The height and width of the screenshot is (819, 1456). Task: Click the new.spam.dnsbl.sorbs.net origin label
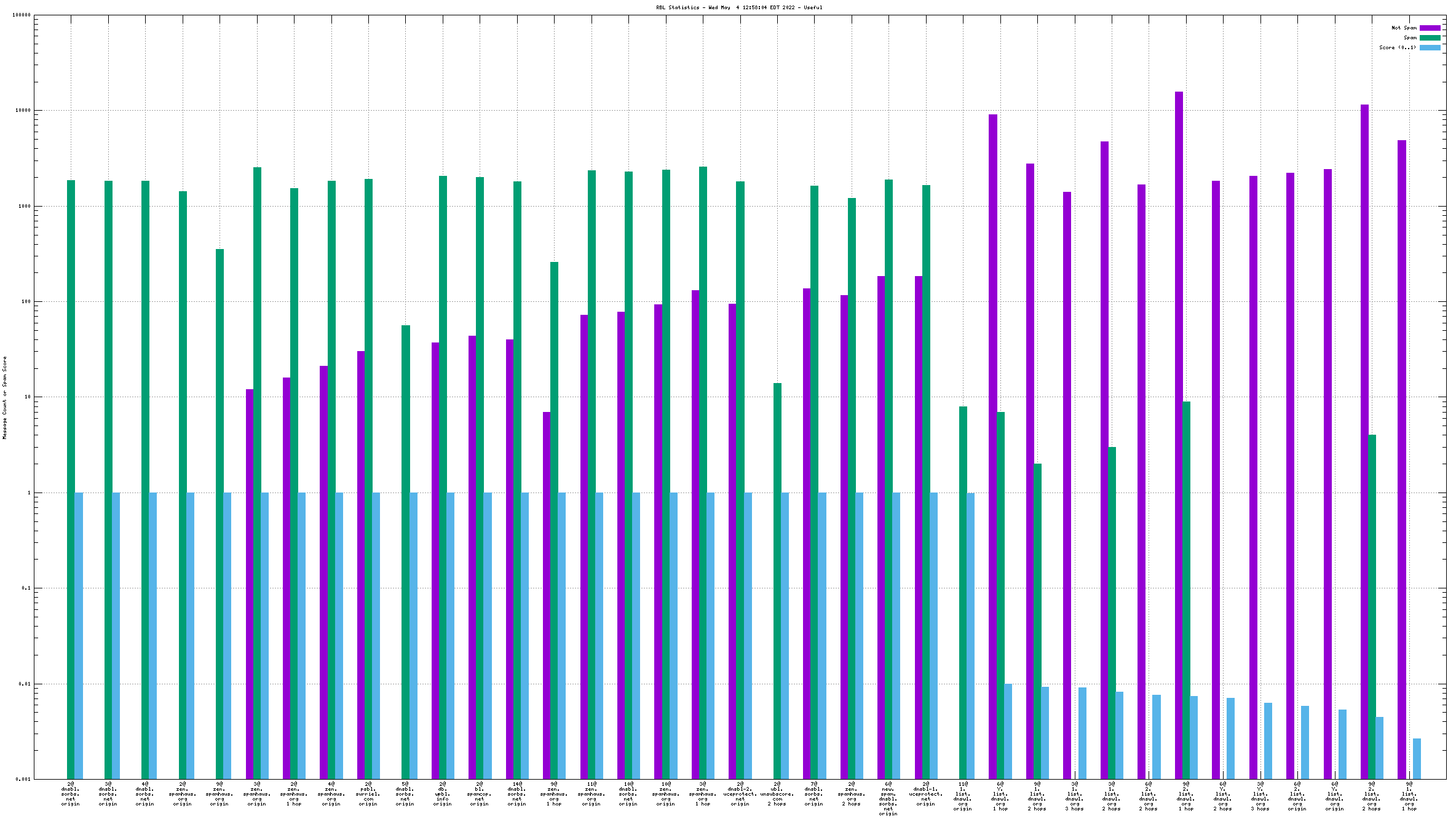pyautogui.click(x=888, y=799)
